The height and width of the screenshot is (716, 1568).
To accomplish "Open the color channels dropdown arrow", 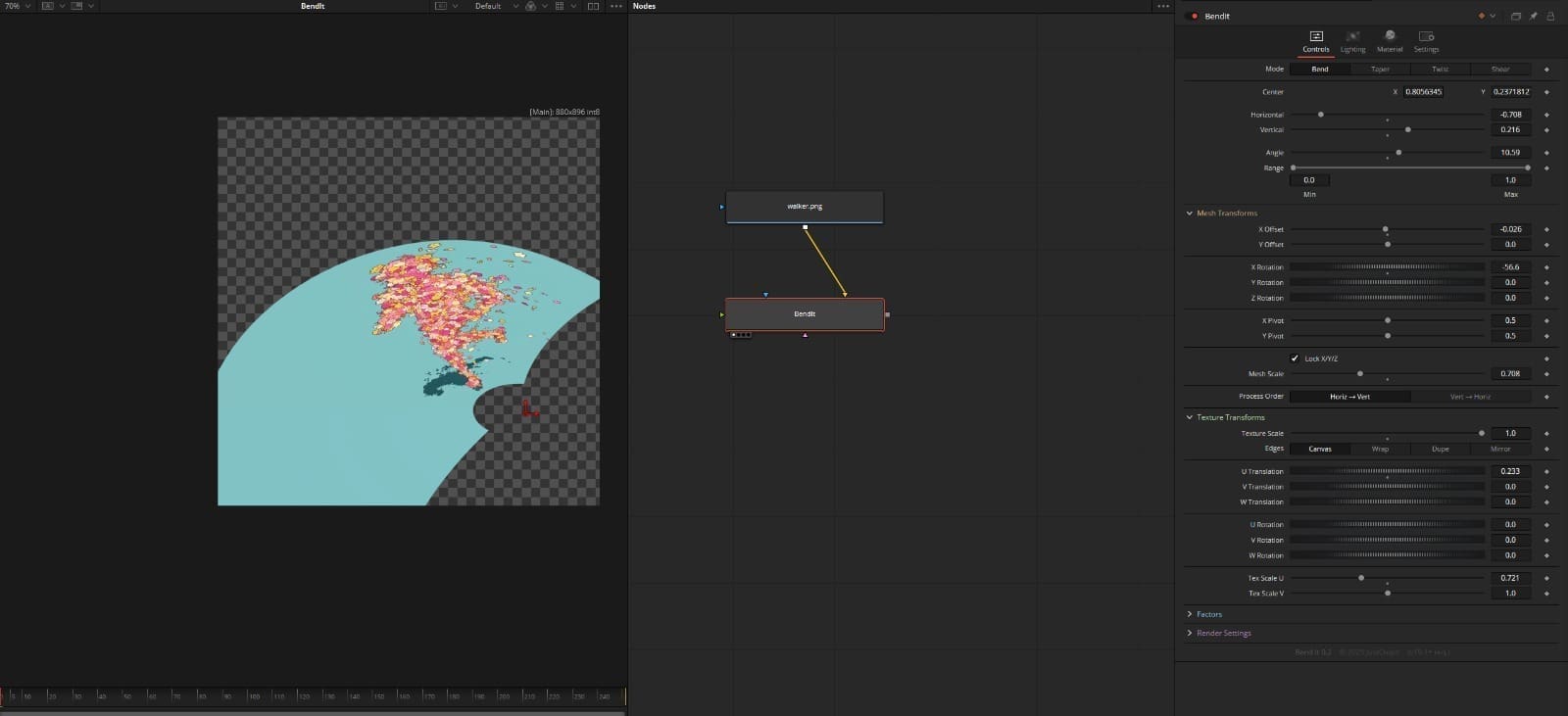I will click(x=544, y=6).
